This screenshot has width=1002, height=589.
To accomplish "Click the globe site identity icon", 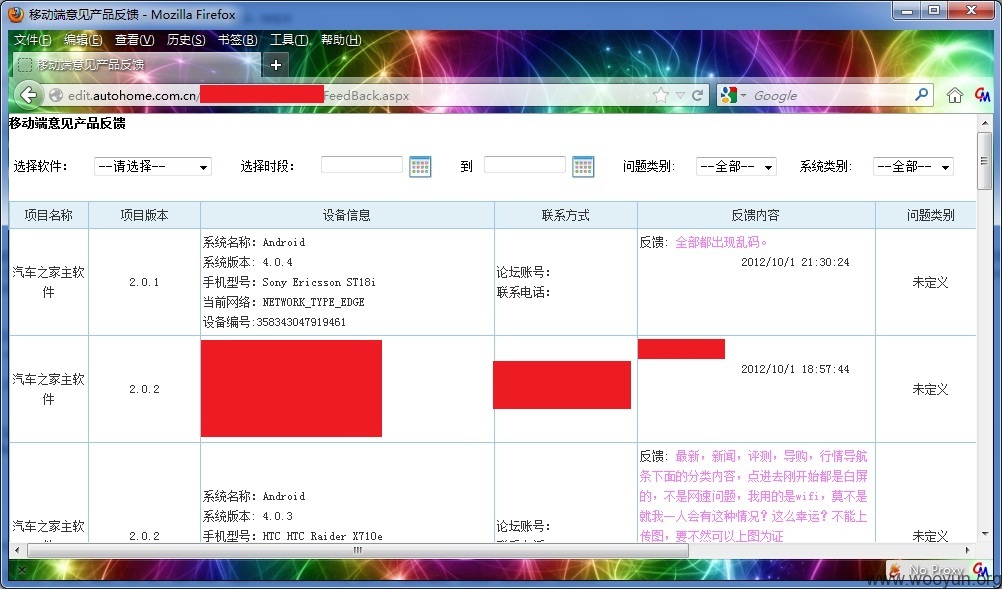I will coord(56,95).
